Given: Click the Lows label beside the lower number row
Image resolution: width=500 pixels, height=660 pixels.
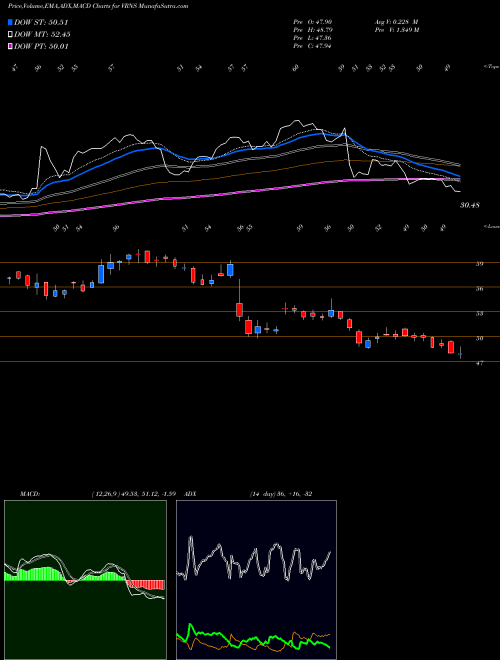Looking at the screenshot, I should click(x=491, y=227).
